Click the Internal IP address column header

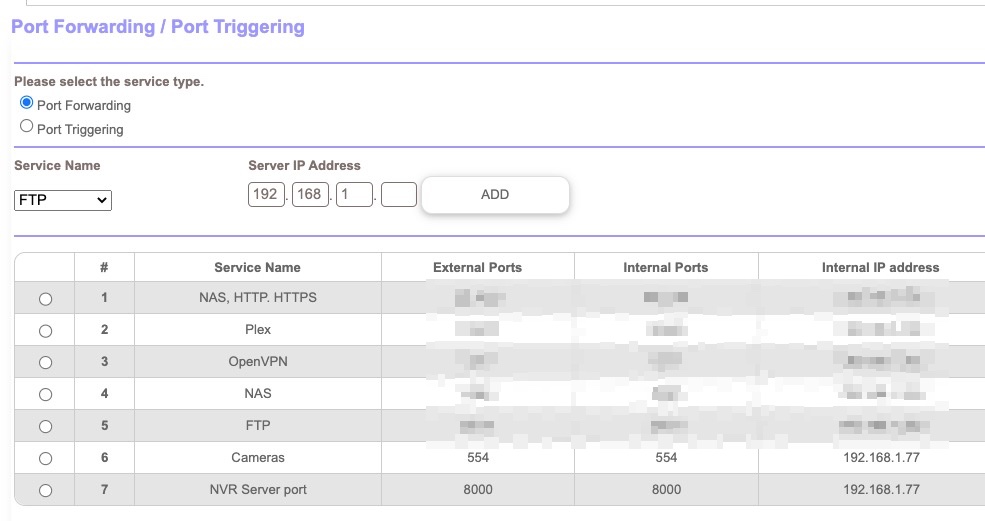880,267
